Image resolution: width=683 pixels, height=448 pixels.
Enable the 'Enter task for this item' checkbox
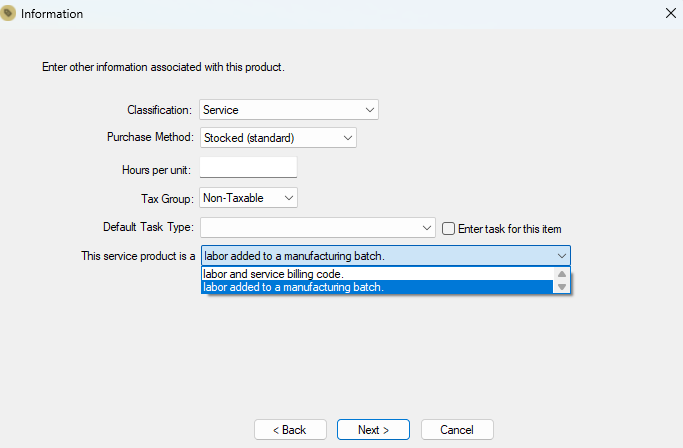click(x=448, y=229)
